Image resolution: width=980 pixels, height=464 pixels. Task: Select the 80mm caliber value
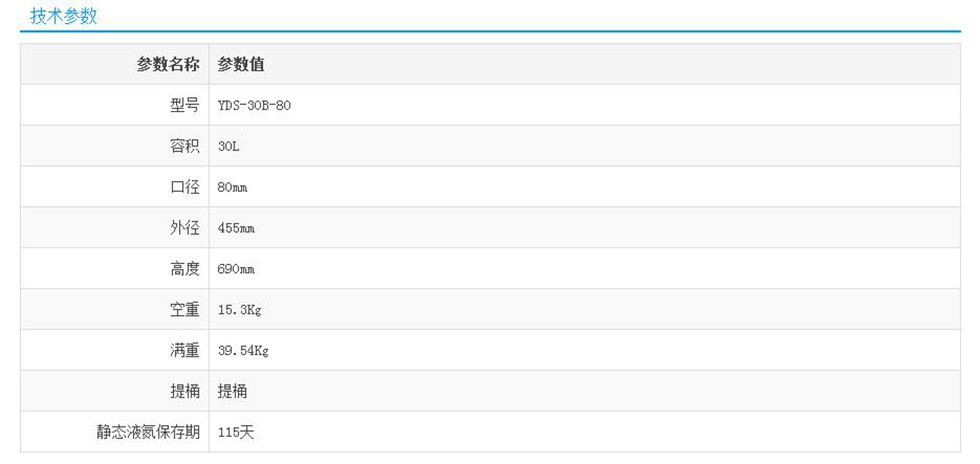[232, 188]
